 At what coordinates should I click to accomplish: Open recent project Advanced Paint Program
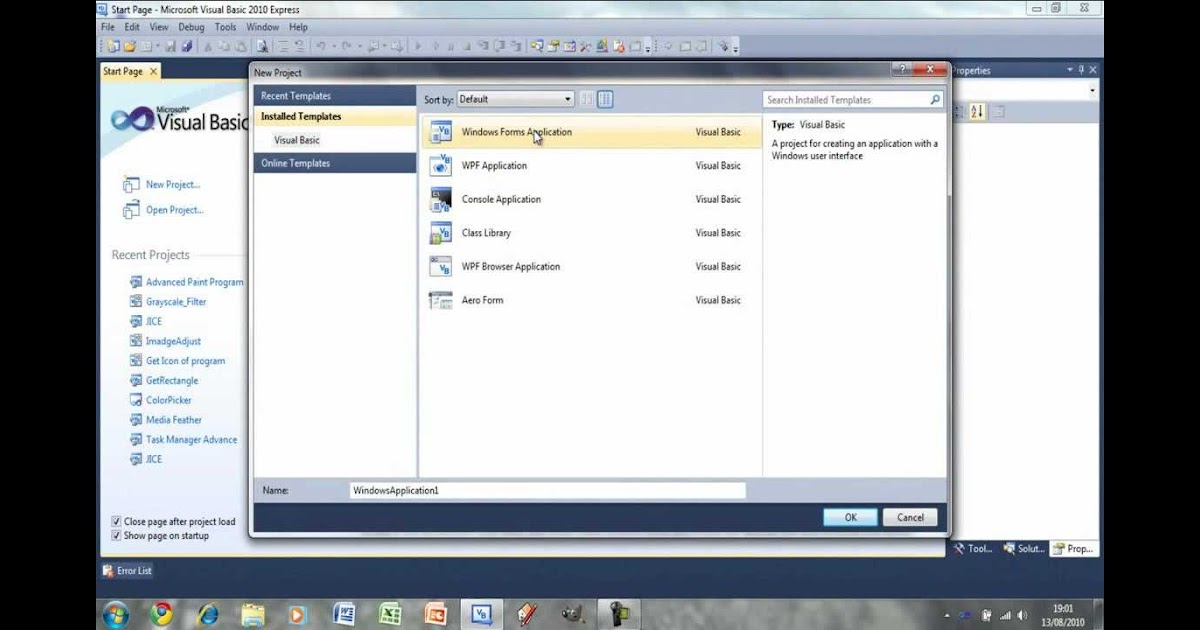coord(194,282)
